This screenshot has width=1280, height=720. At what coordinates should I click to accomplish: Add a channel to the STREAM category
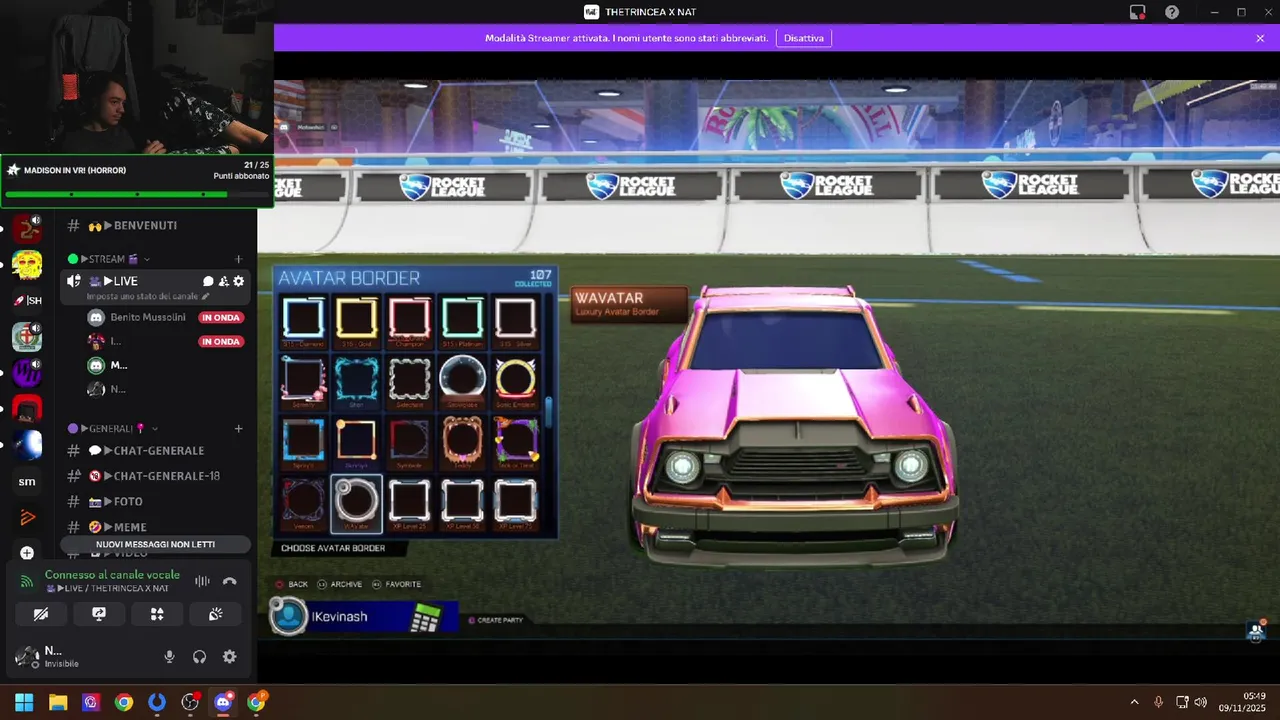(238, 259)
